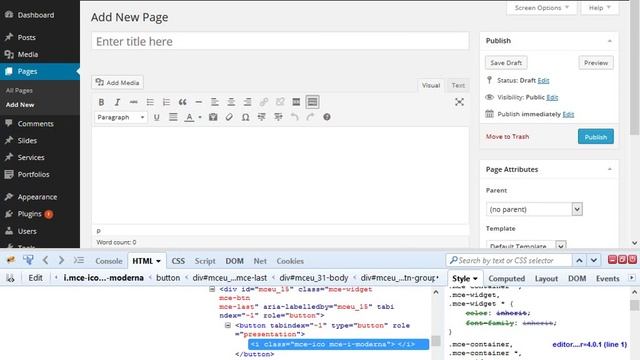Decrease indent in the editor
The image size is (640, 360).
point(262,118)
